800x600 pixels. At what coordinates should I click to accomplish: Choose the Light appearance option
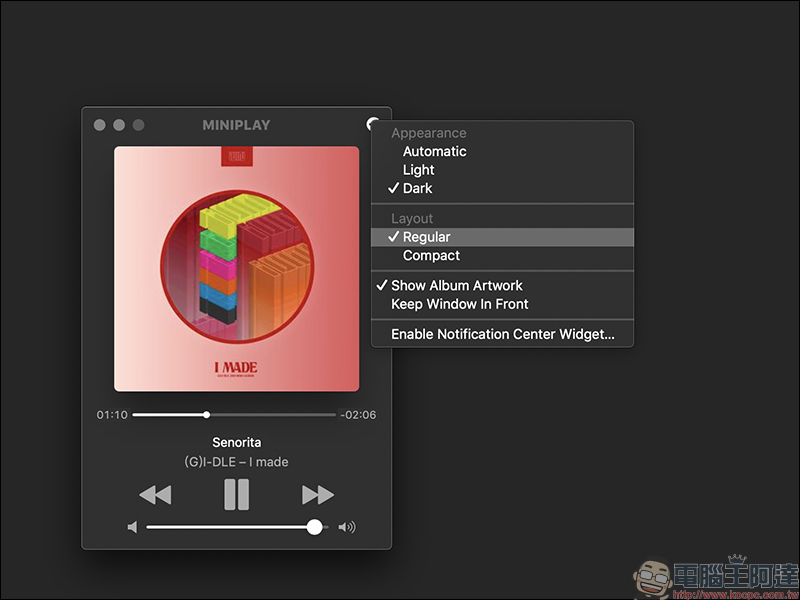tap(503, 170)
